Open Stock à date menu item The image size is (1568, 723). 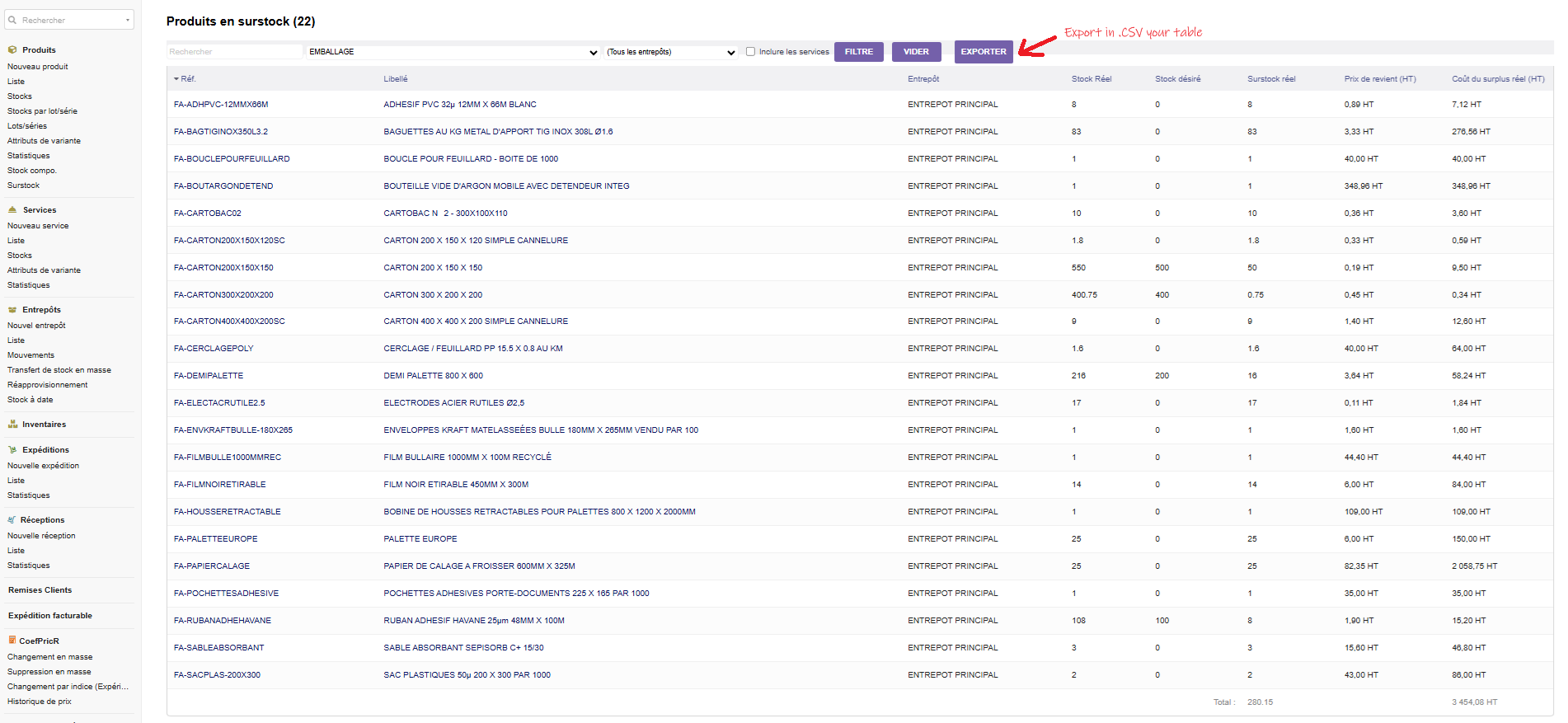[30, 400]
